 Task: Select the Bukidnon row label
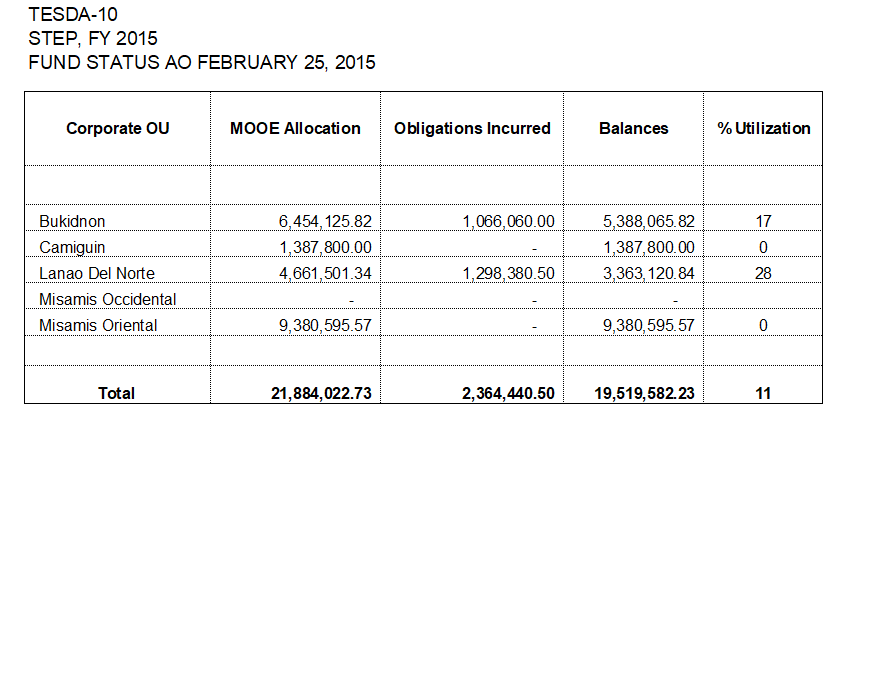(72, 222)
